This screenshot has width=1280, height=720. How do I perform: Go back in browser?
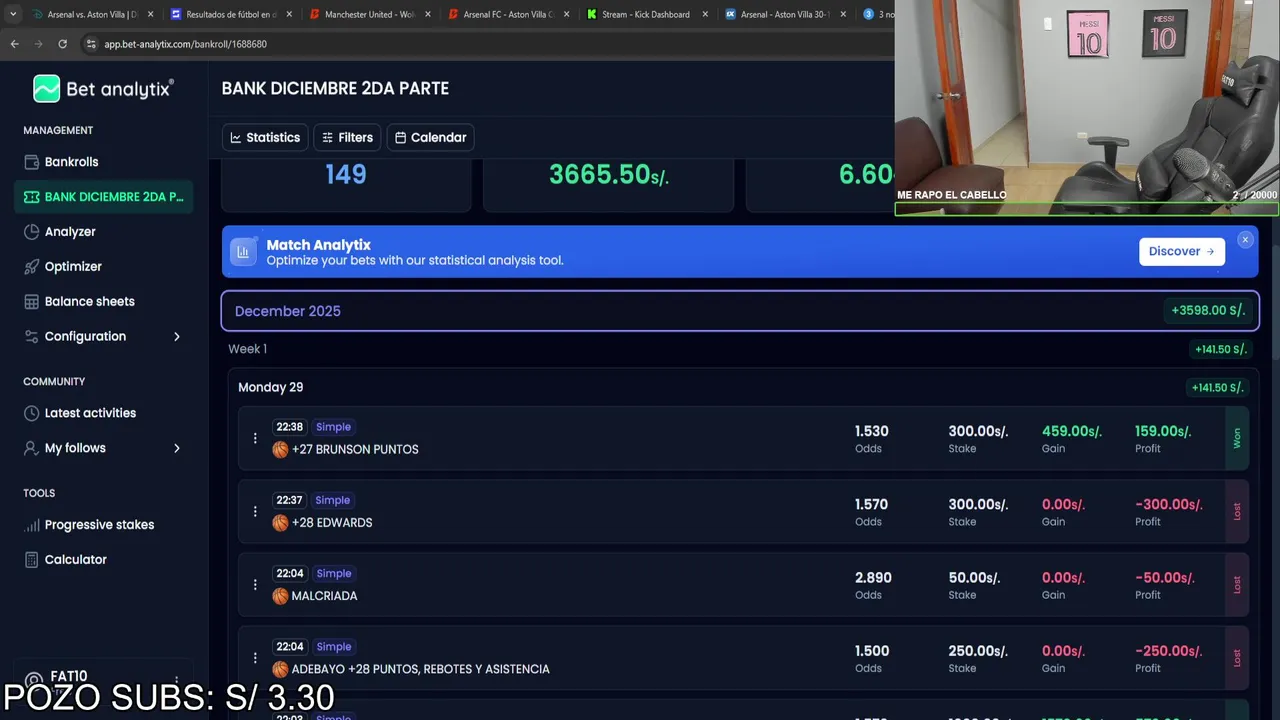point(15,44)
